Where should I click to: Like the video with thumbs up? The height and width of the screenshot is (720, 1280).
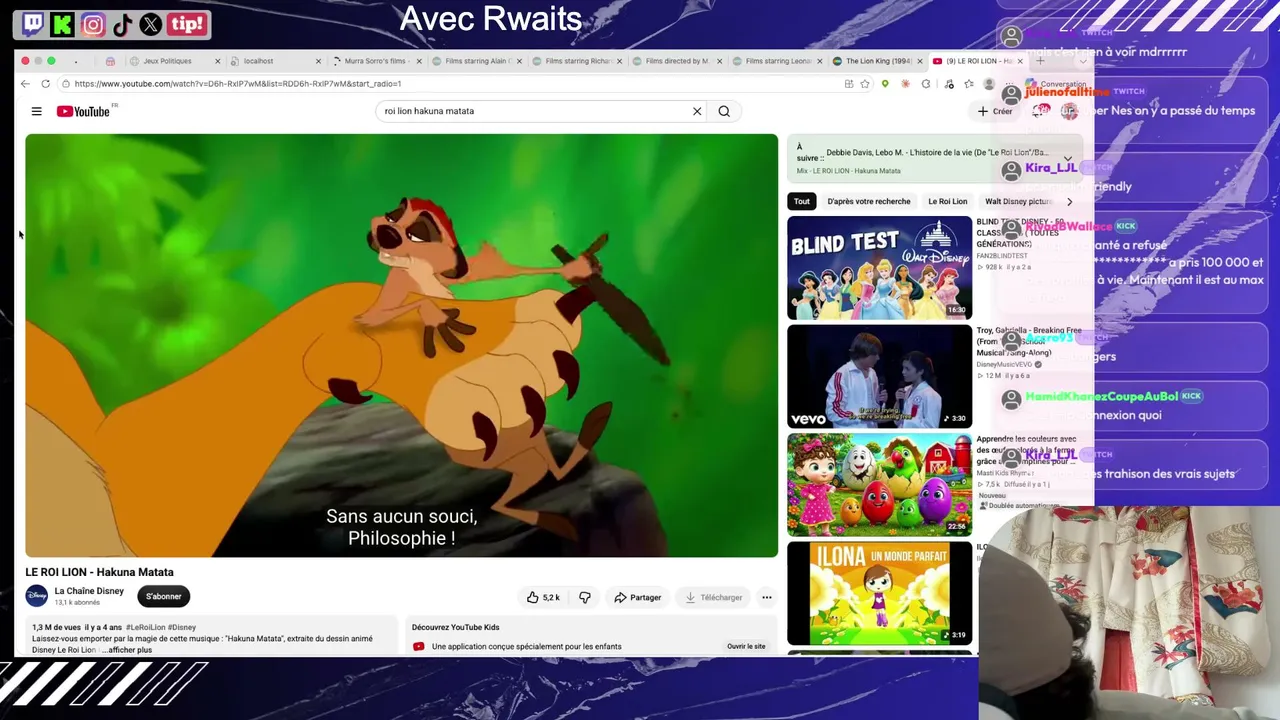pos(543,597)
